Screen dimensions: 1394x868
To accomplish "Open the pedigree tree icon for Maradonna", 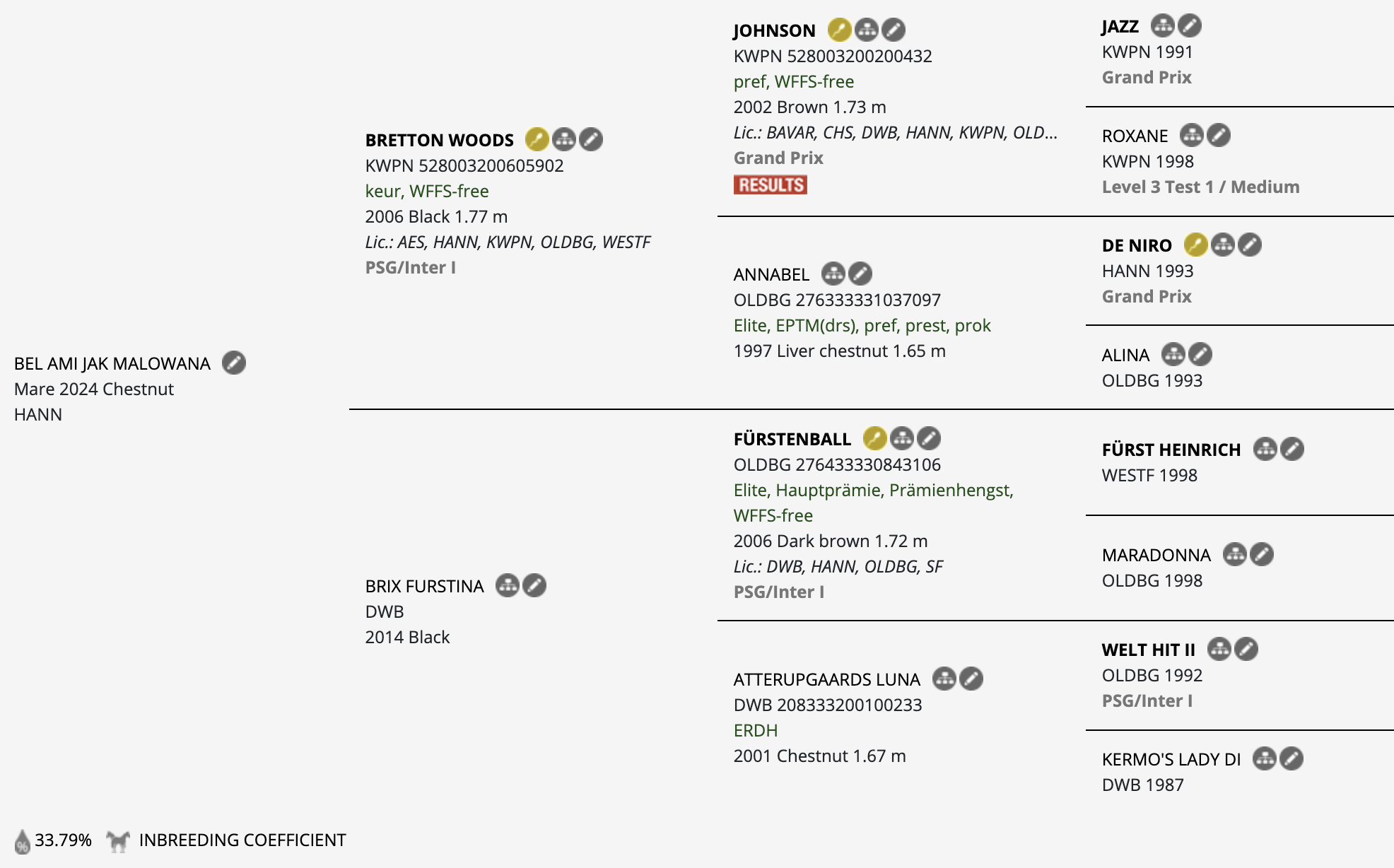I will coord(1234,554).
